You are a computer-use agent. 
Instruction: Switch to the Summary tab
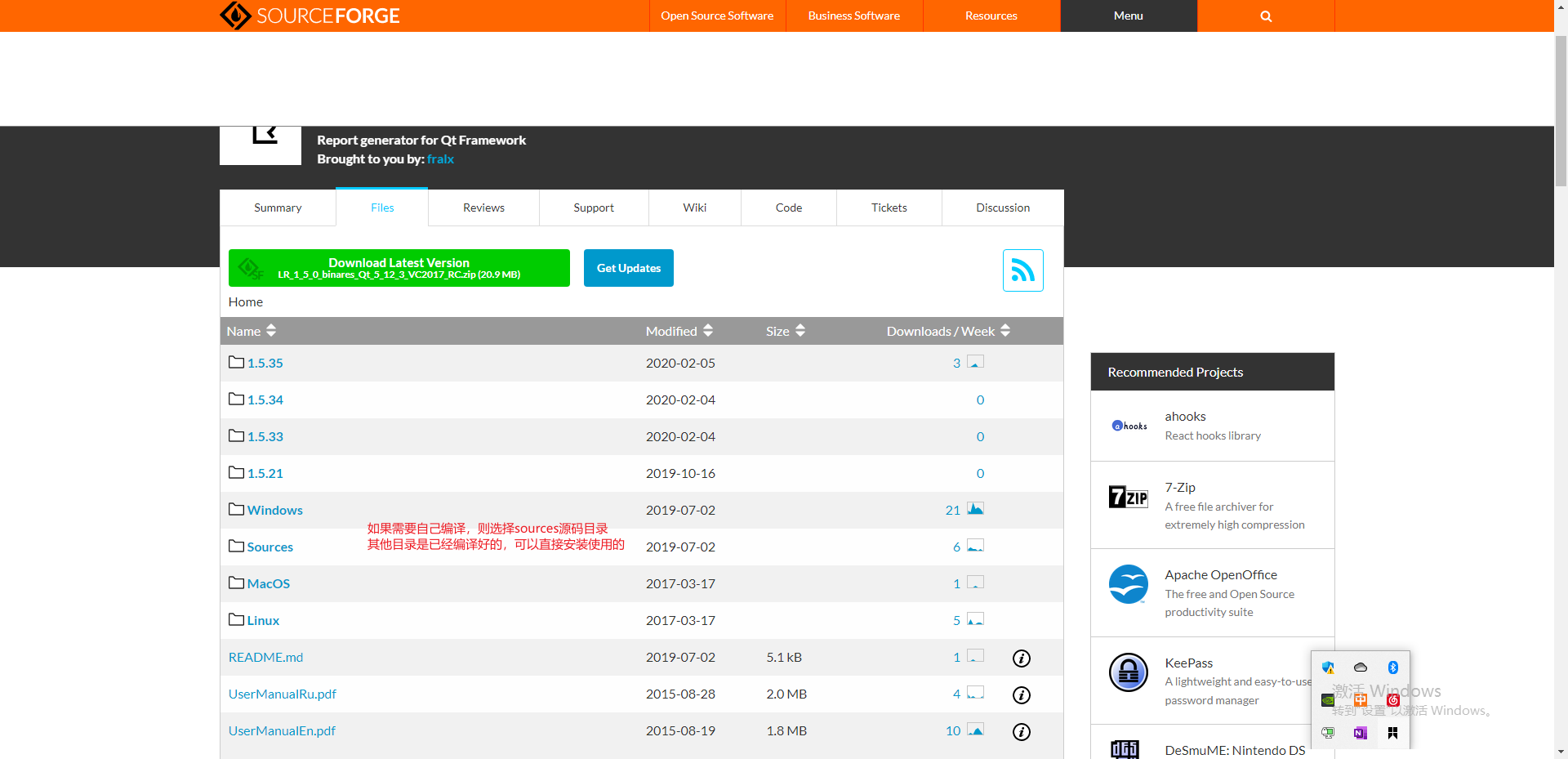[277, 208]
